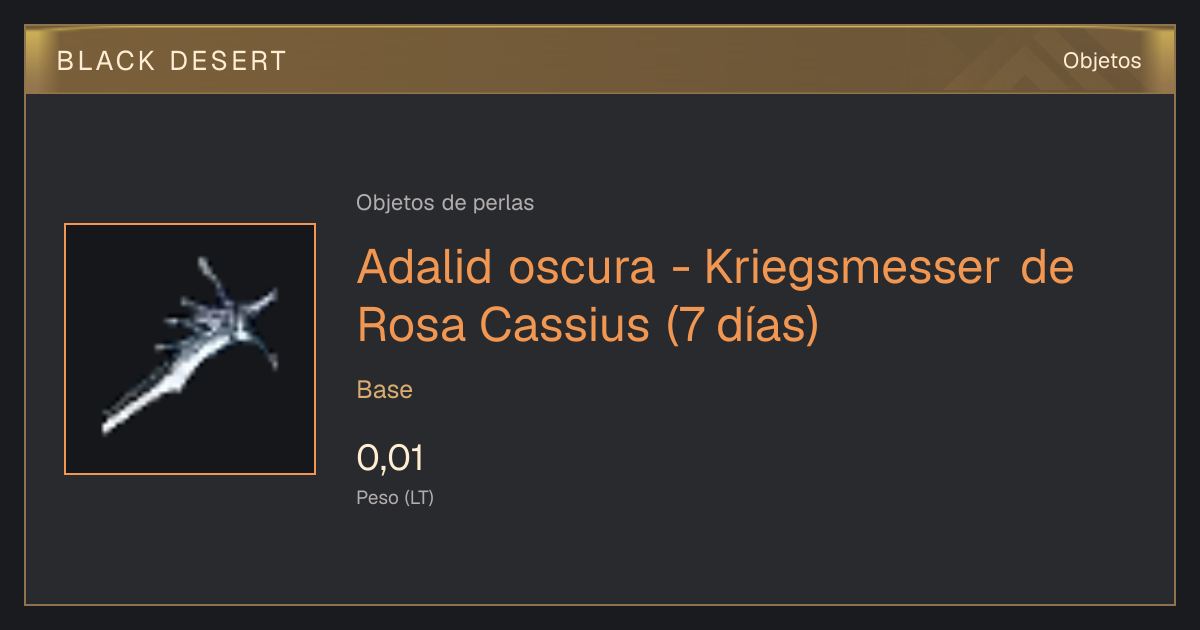The image size is (1200, 630).
Task: Click the word Kriegsmesser in the title
Action: click(851, 268)
